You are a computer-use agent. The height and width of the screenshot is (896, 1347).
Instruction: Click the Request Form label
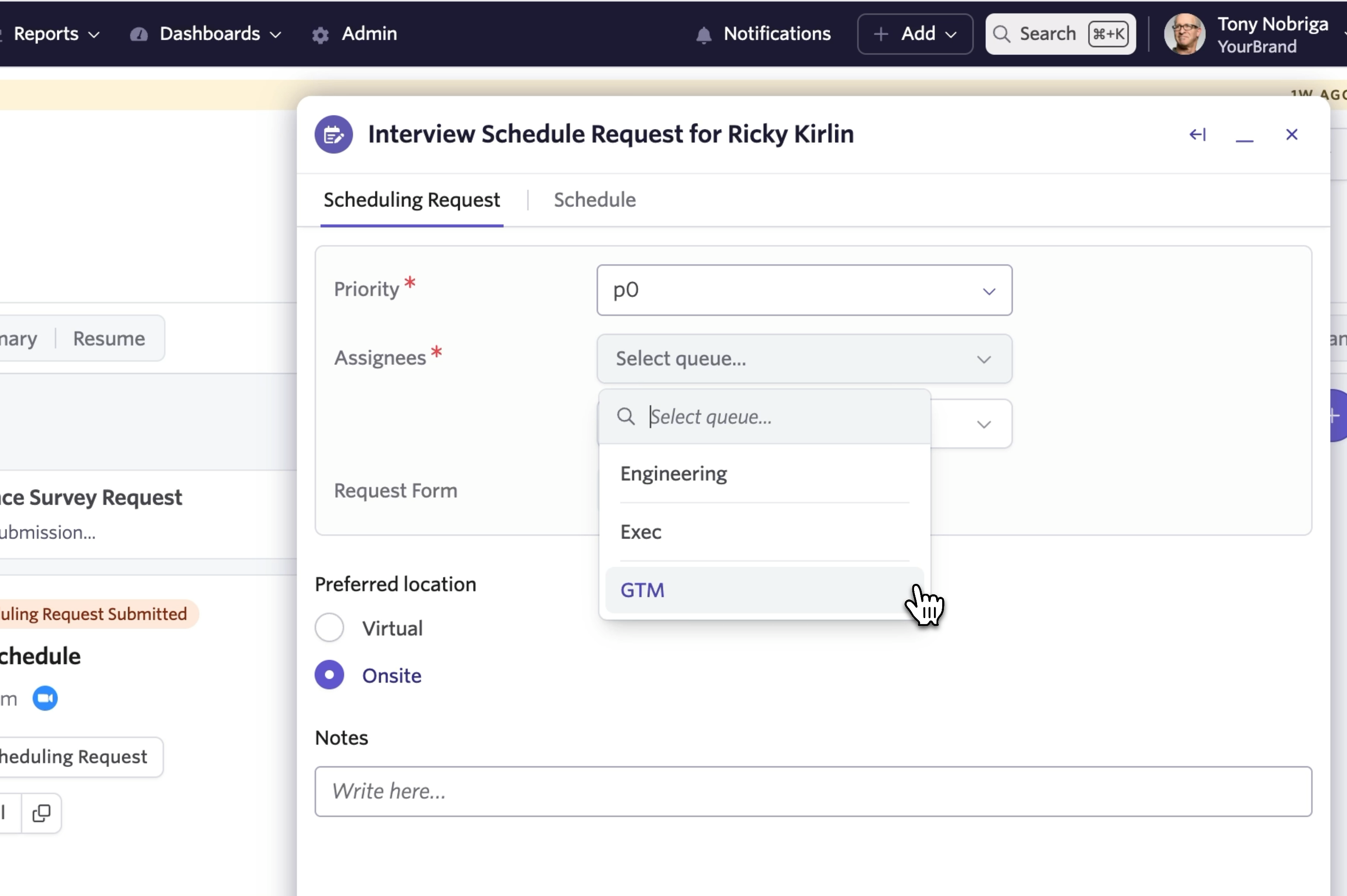pos(395,491)
